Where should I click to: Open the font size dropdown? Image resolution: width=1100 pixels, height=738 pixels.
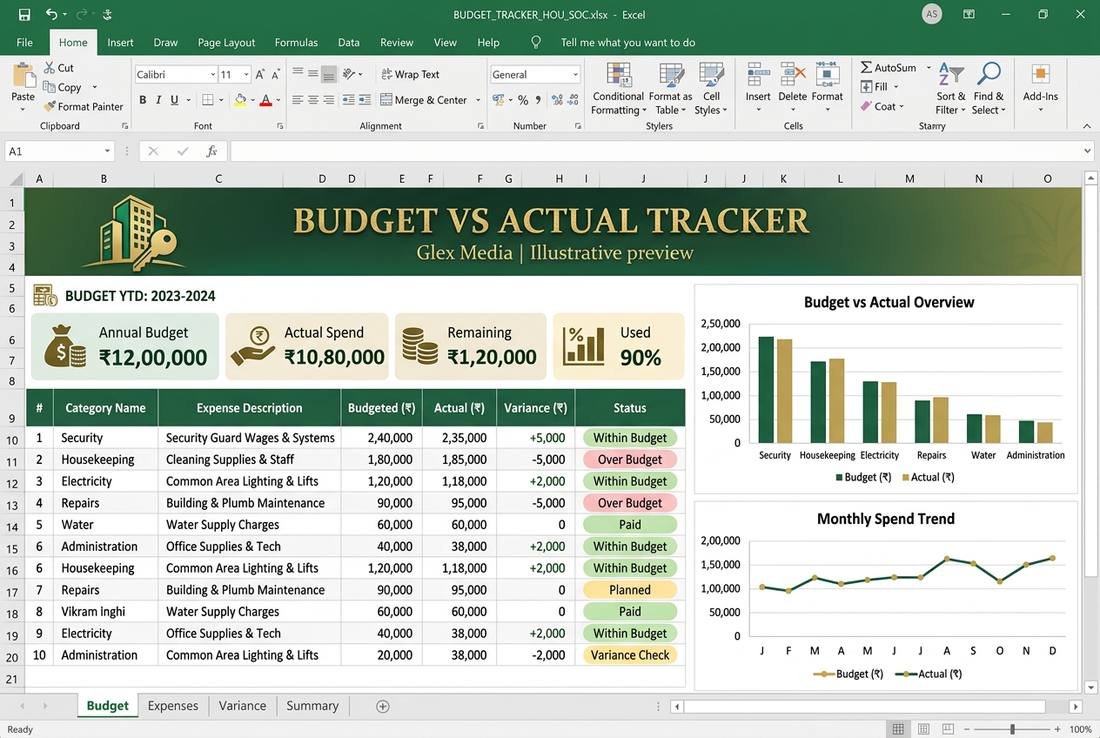tap(246, 74)
